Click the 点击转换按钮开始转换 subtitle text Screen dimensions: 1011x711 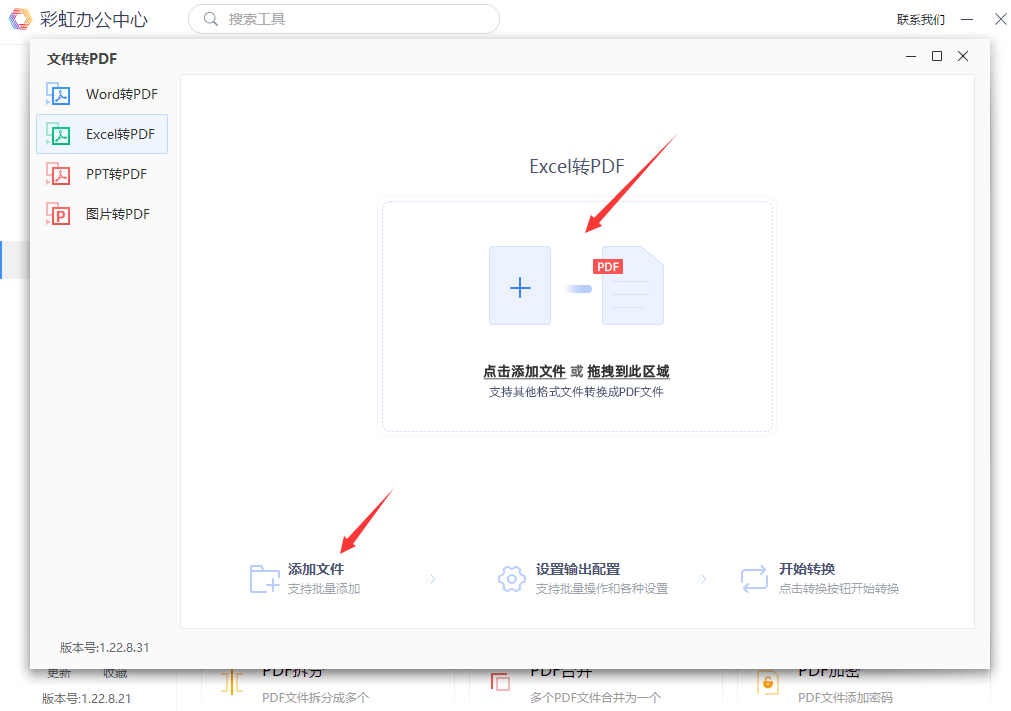[x=838, y=589]
